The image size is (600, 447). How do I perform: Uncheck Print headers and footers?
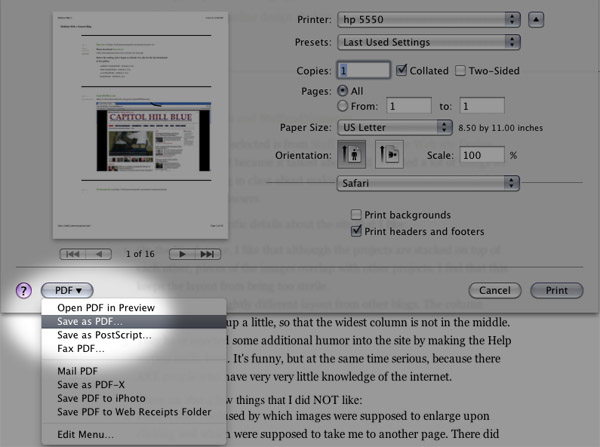356,231
